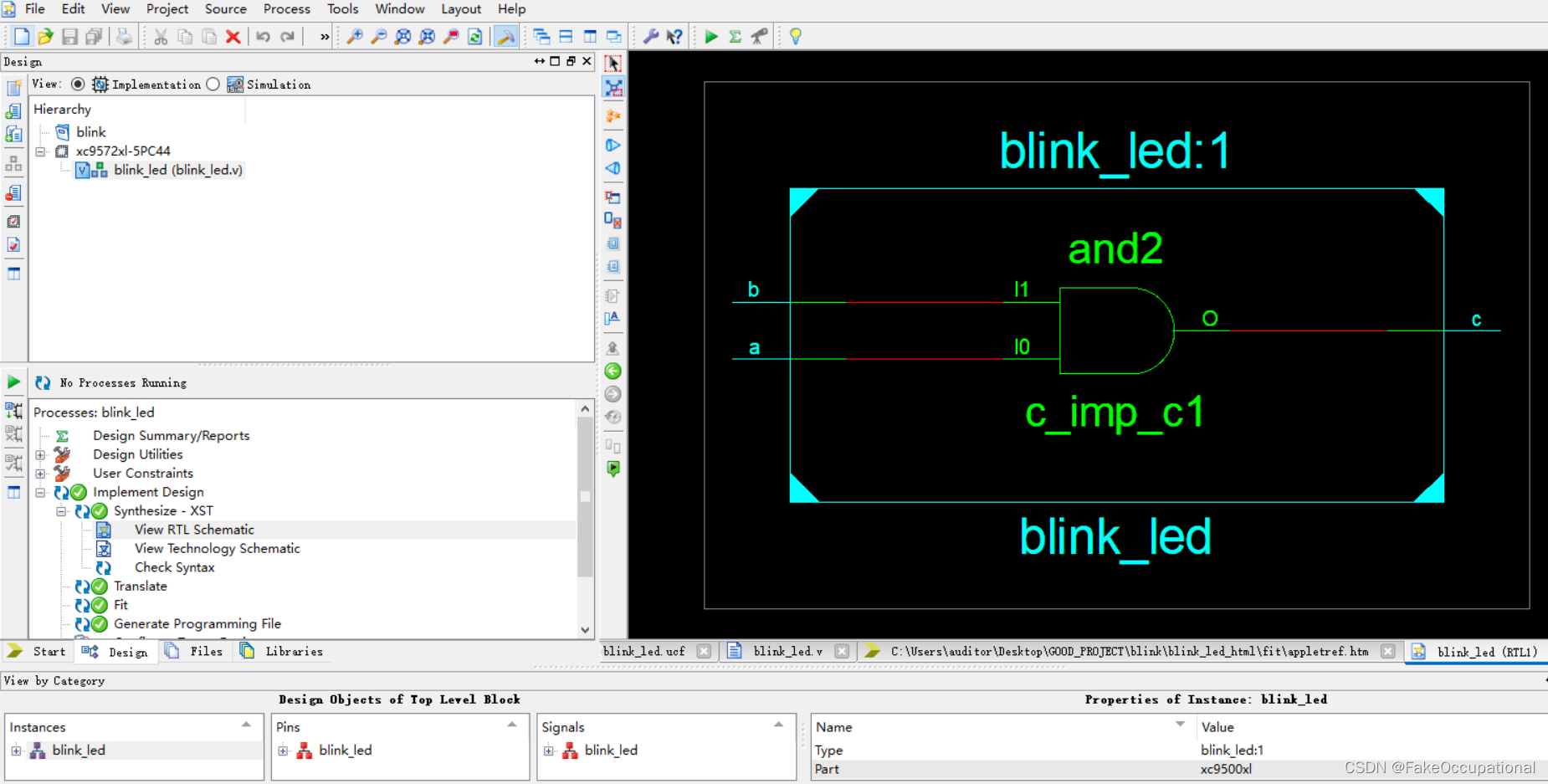Expand the Design Utilities node
The image size is (1548, 784).
click(x=40, y=454)
